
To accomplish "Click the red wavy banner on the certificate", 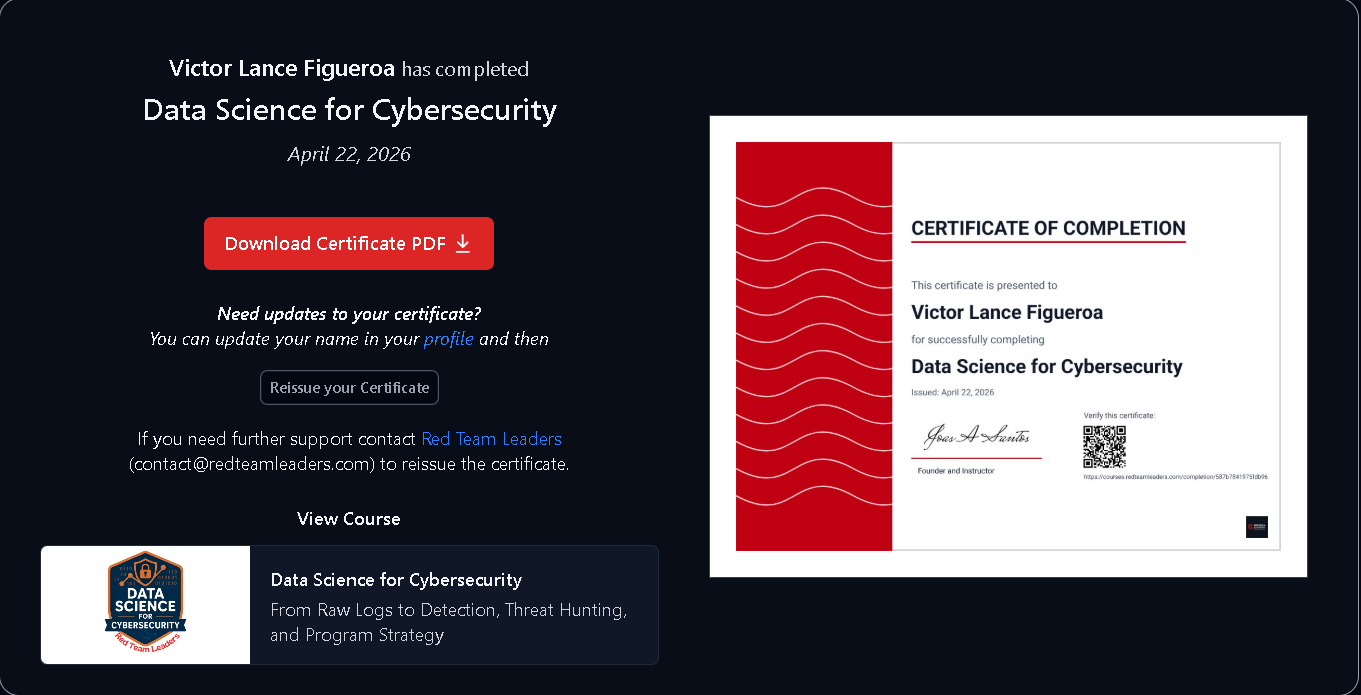I will point(813,346).
